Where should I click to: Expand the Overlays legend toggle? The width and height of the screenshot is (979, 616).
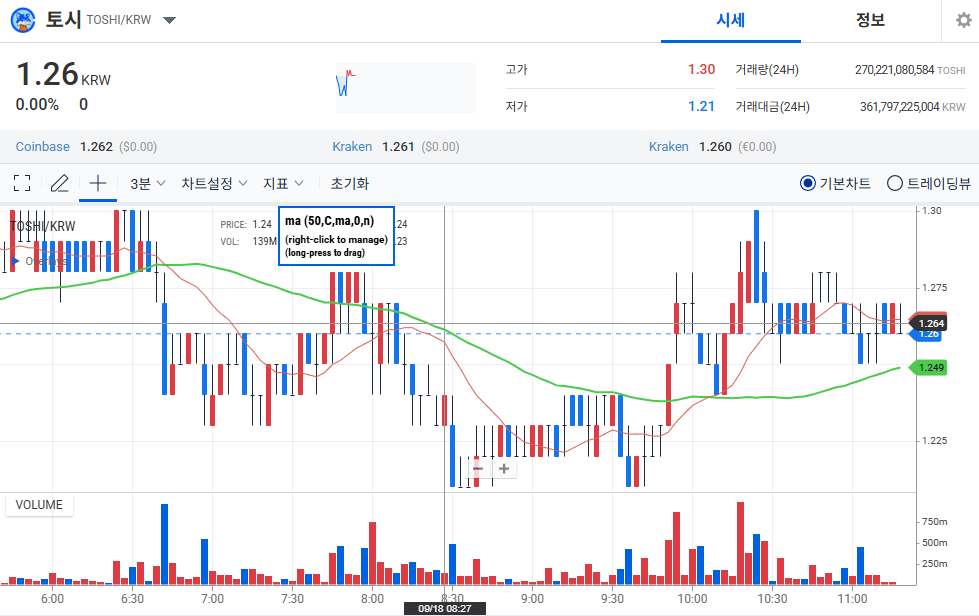tap(15, 261)
